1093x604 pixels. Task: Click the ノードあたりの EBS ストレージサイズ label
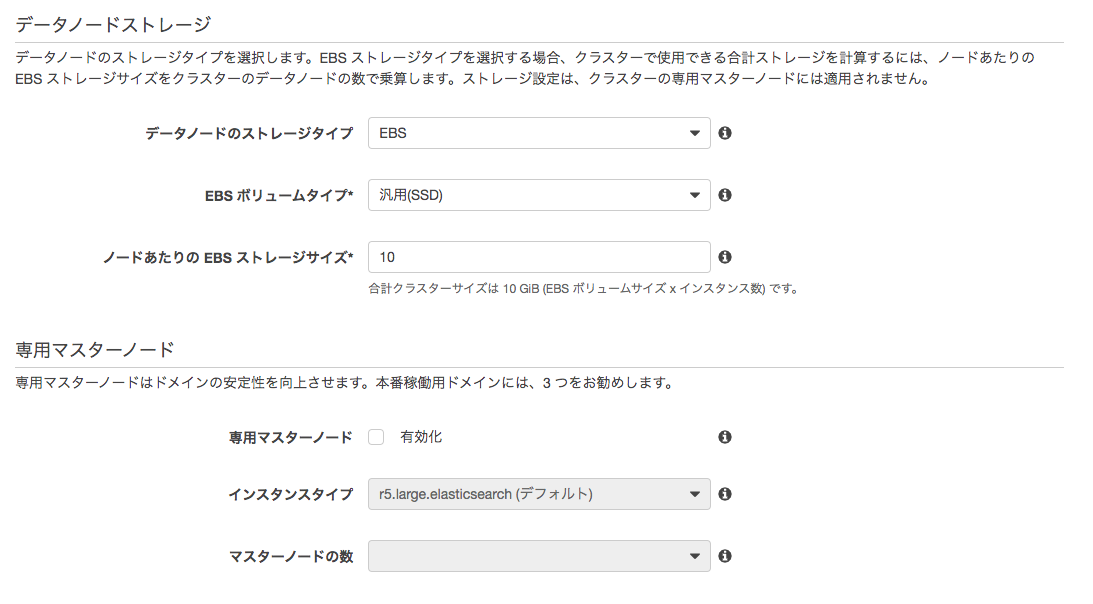tap(228, 257)
